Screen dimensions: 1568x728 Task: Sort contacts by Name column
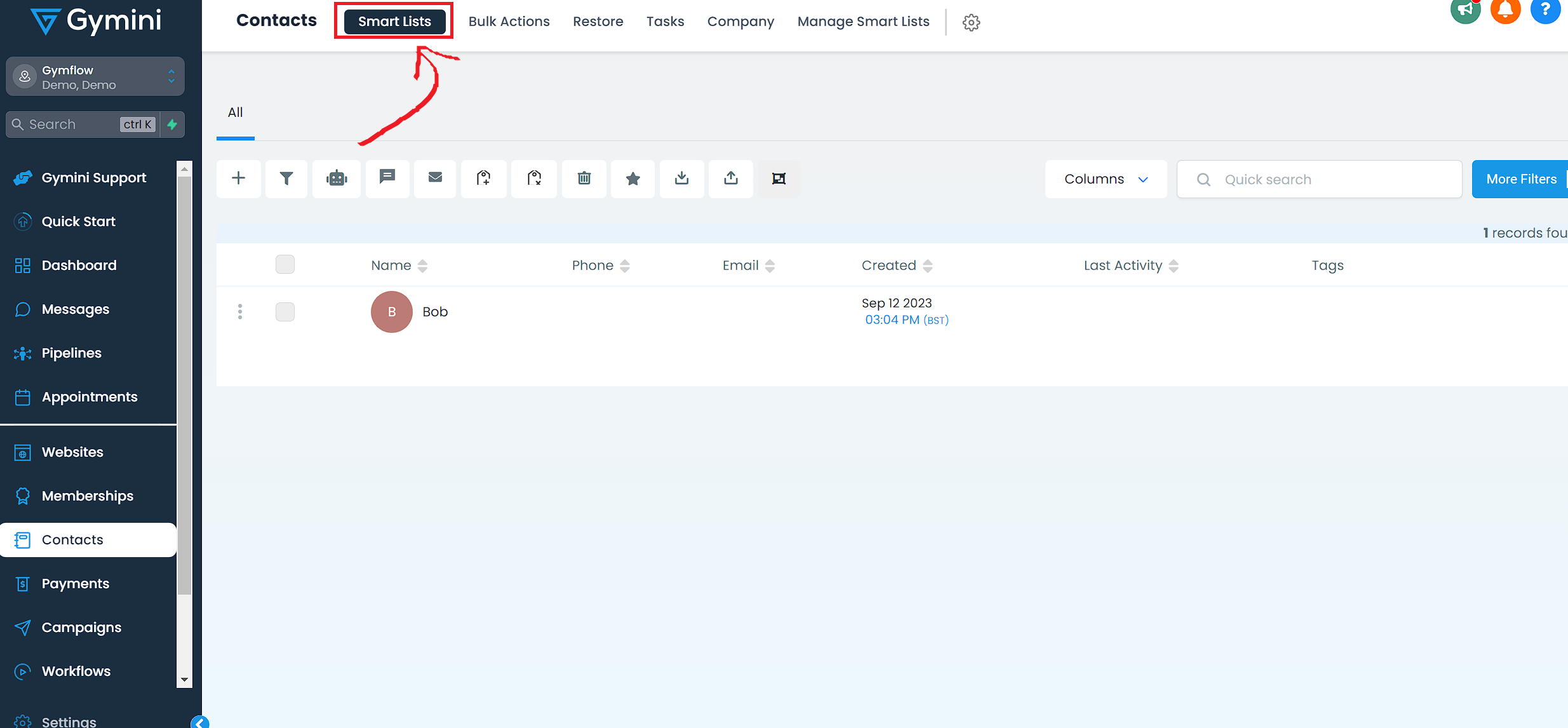(399, 266)
